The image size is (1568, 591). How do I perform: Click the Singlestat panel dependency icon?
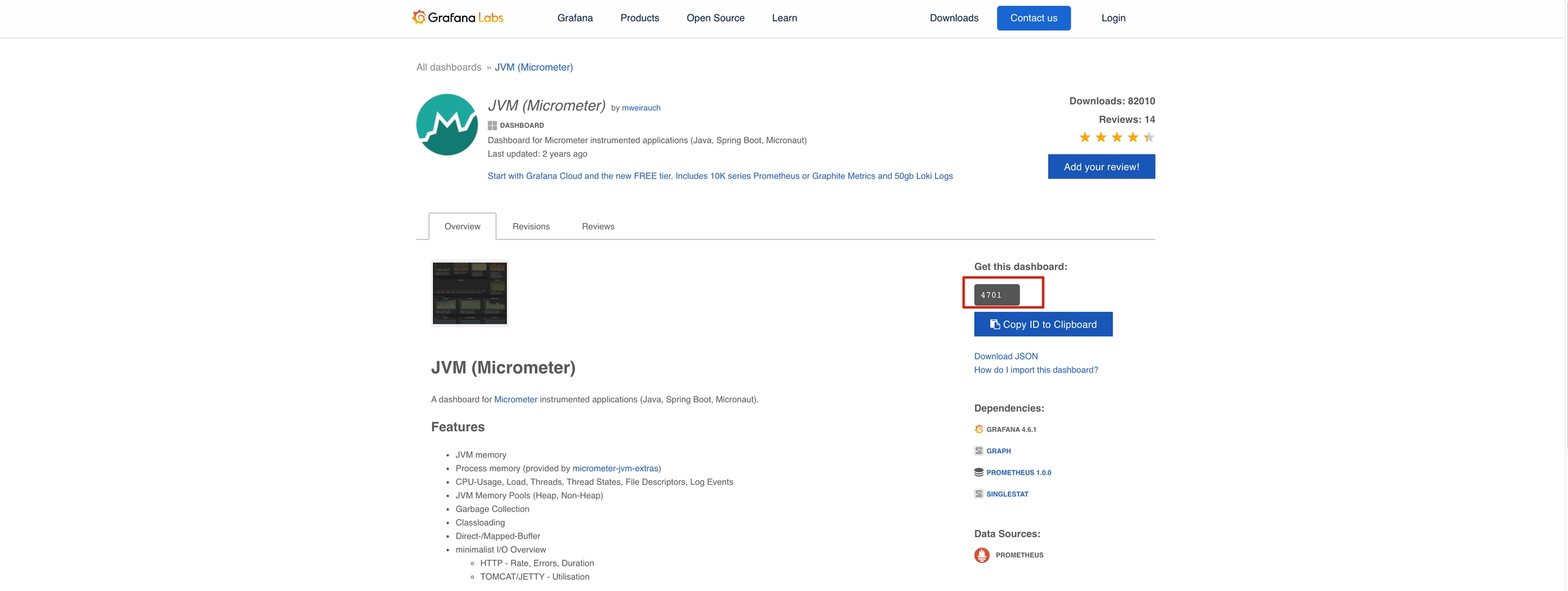pyautogui.click(x=979, y=494)
